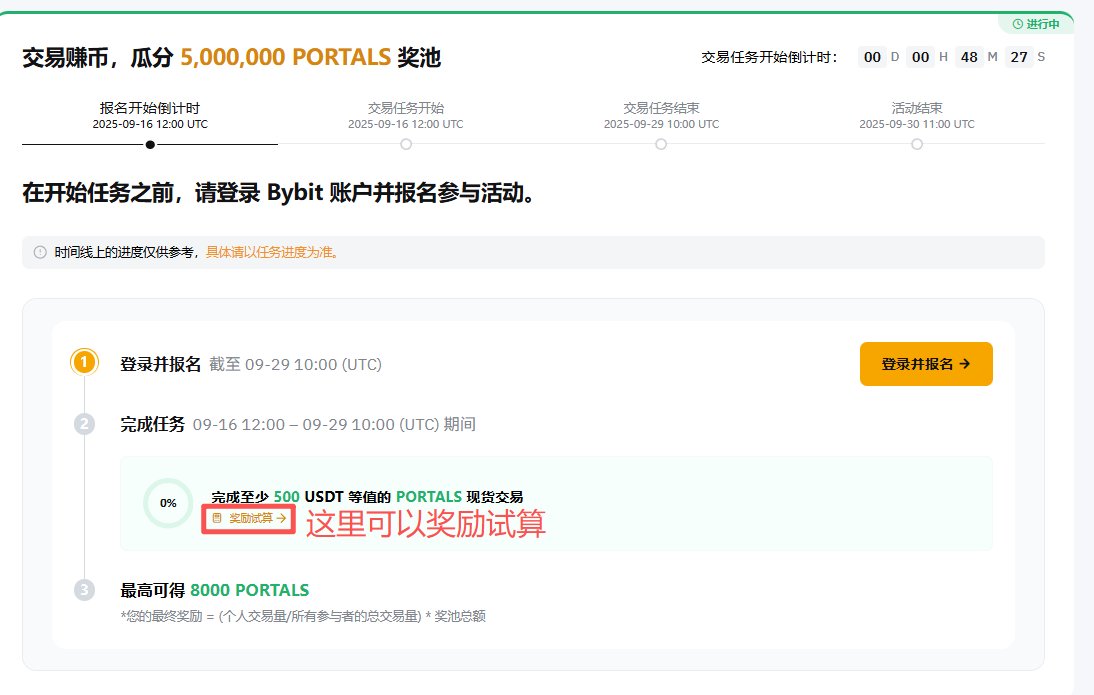The image size is (1094, 695).
Task: Click the 完成任务 step title
Action: coord(153,424)
